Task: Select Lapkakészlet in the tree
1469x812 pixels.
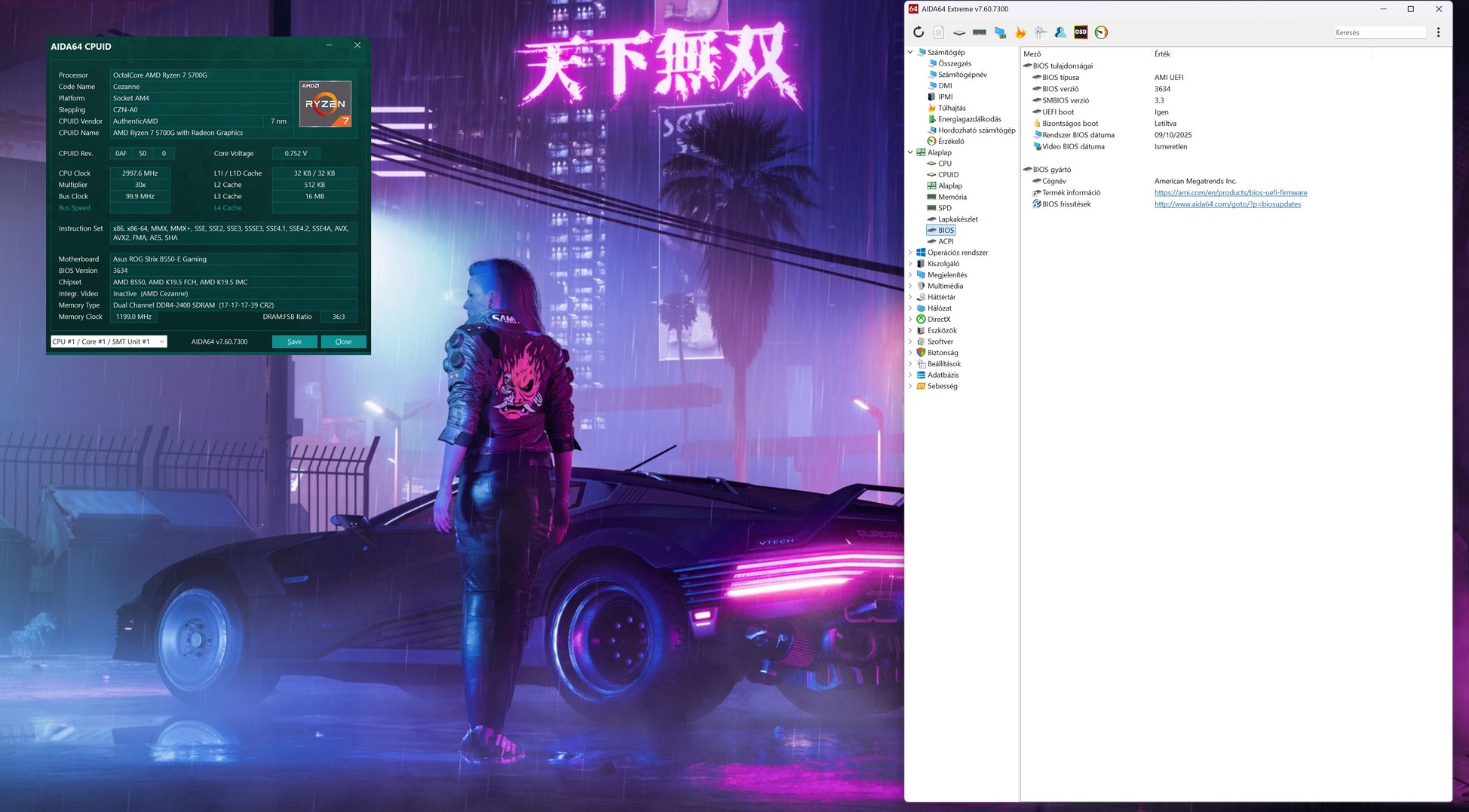Action: [x=958, y=219]
